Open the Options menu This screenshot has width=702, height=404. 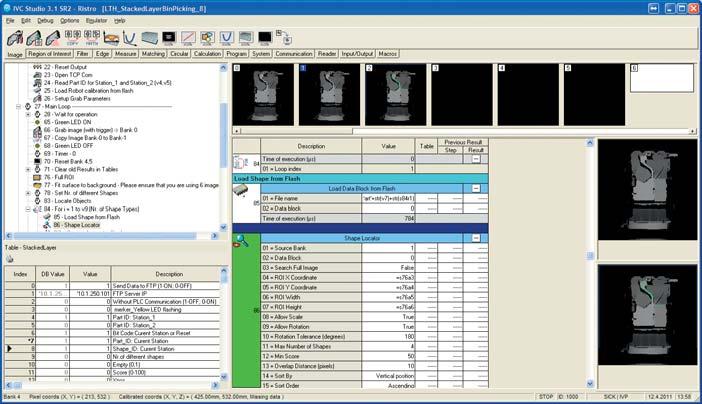[x=69, y=21]
